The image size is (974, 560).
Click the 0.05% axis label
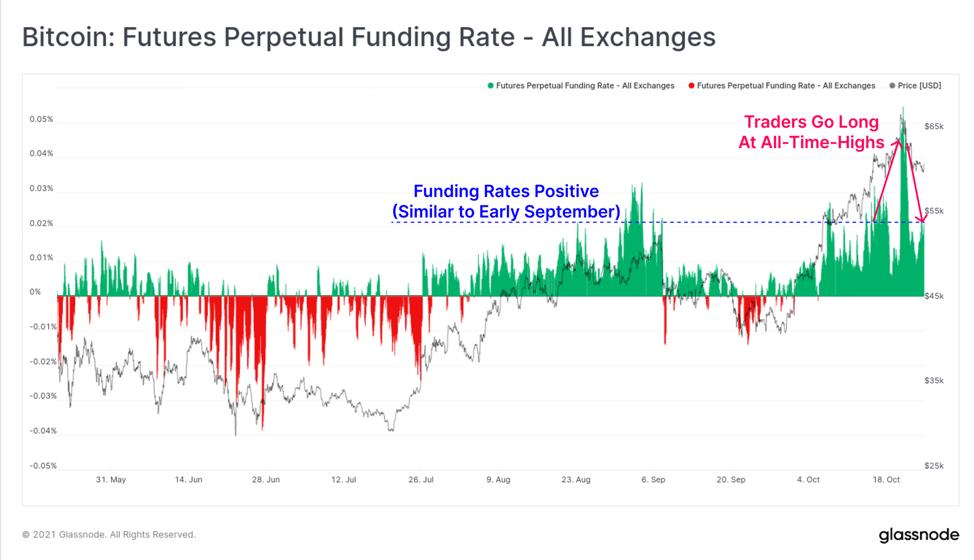tap(42, 119)
